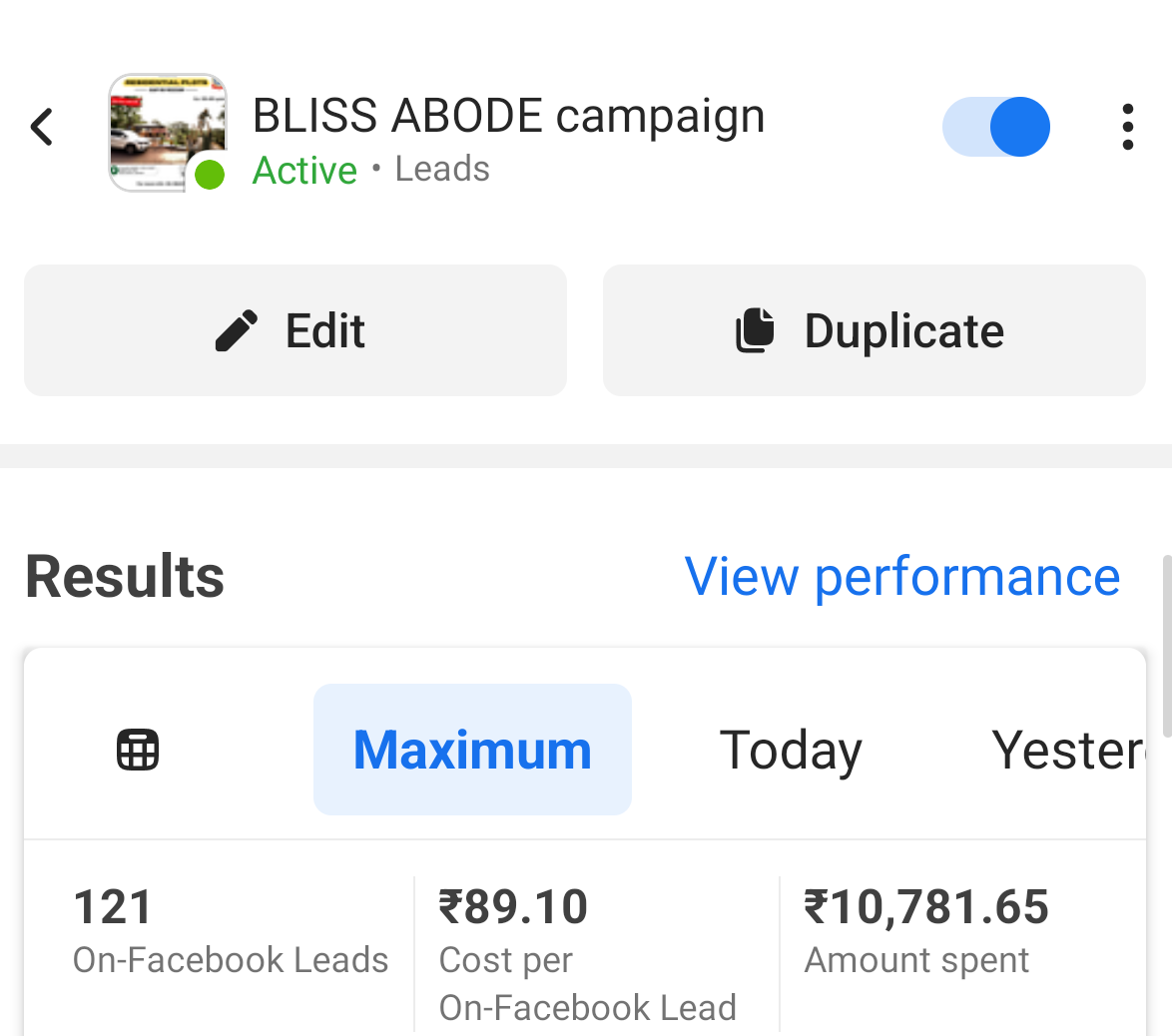1172x1036 pixels.
Task: Click the green active status dot
Action: pos(210,175)
